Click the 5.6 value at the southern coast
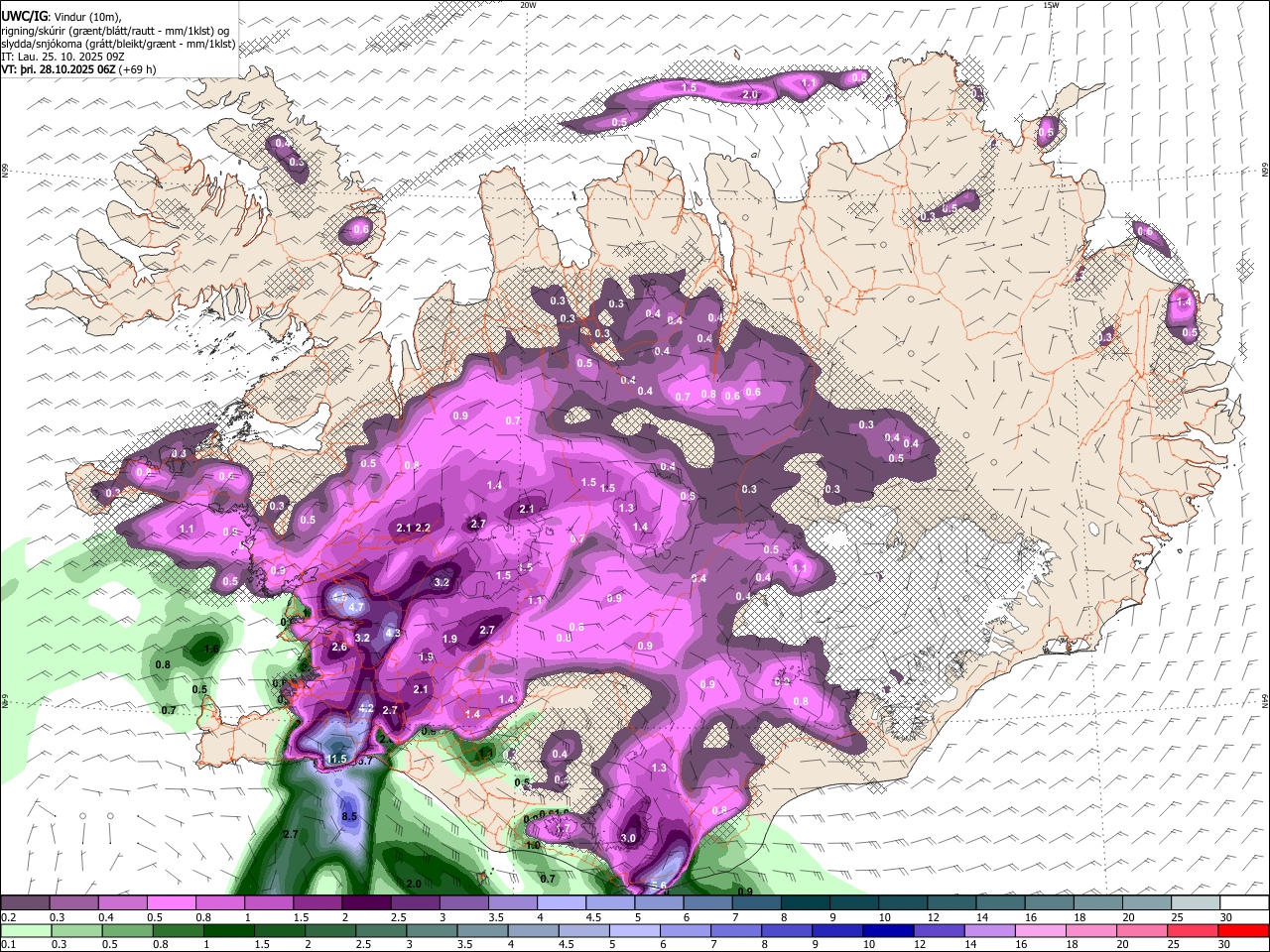Screen dimensions: 1270x952 [x=657, y=886]
